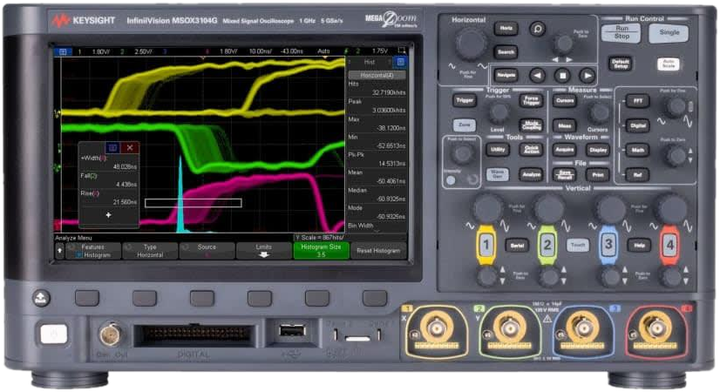The height and width of the screenshot is (392, 720).
Task: Tap the blue icon on the measurements popup
Action: 113,147
